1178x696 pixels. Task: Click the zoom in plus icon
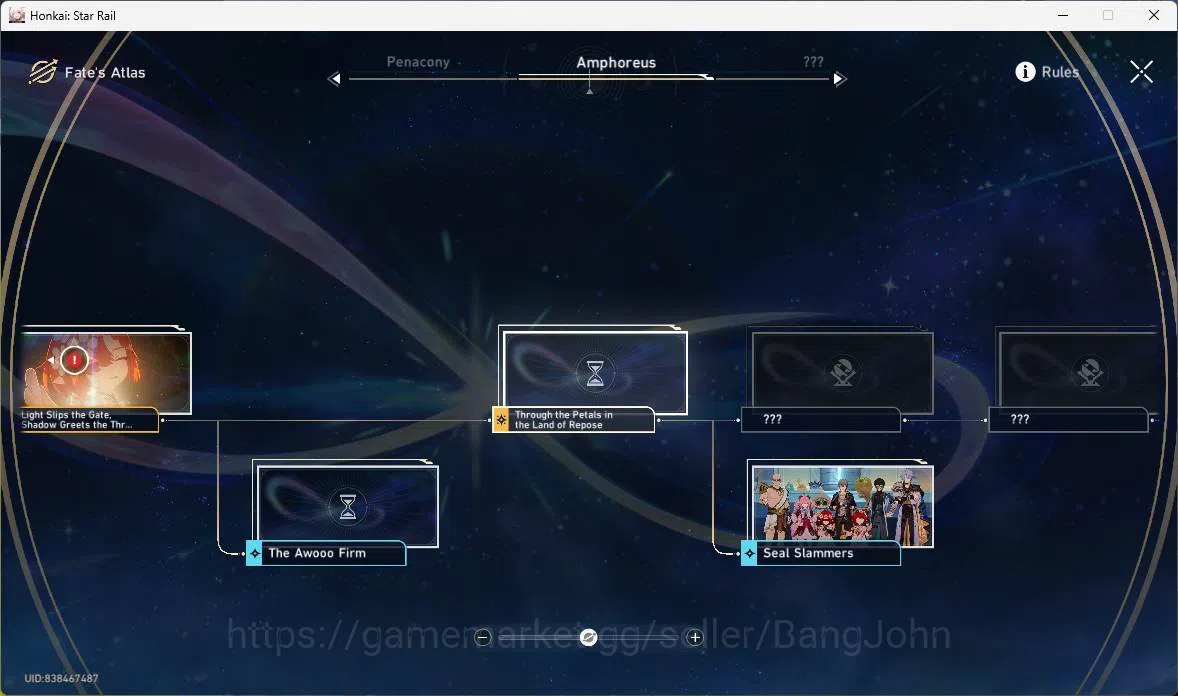coord(695,637)
